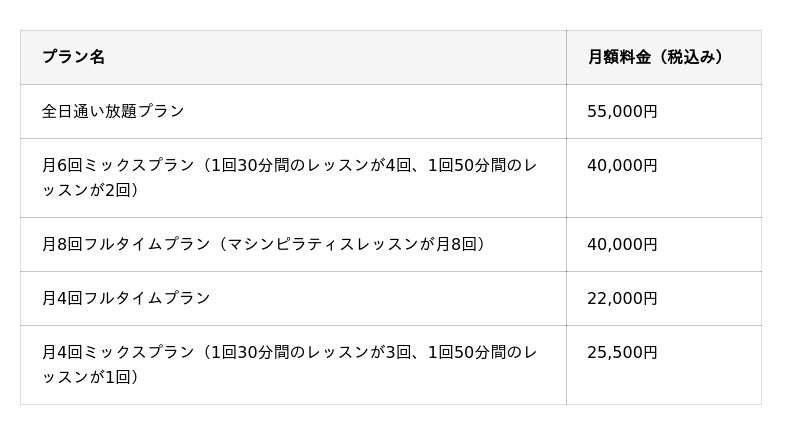Image resolution: width=800 pixels, height=435 pixels.
Task: Click the wrapped text ッスンが1回)
Action: pyautogui.click(x=90, y=377)
